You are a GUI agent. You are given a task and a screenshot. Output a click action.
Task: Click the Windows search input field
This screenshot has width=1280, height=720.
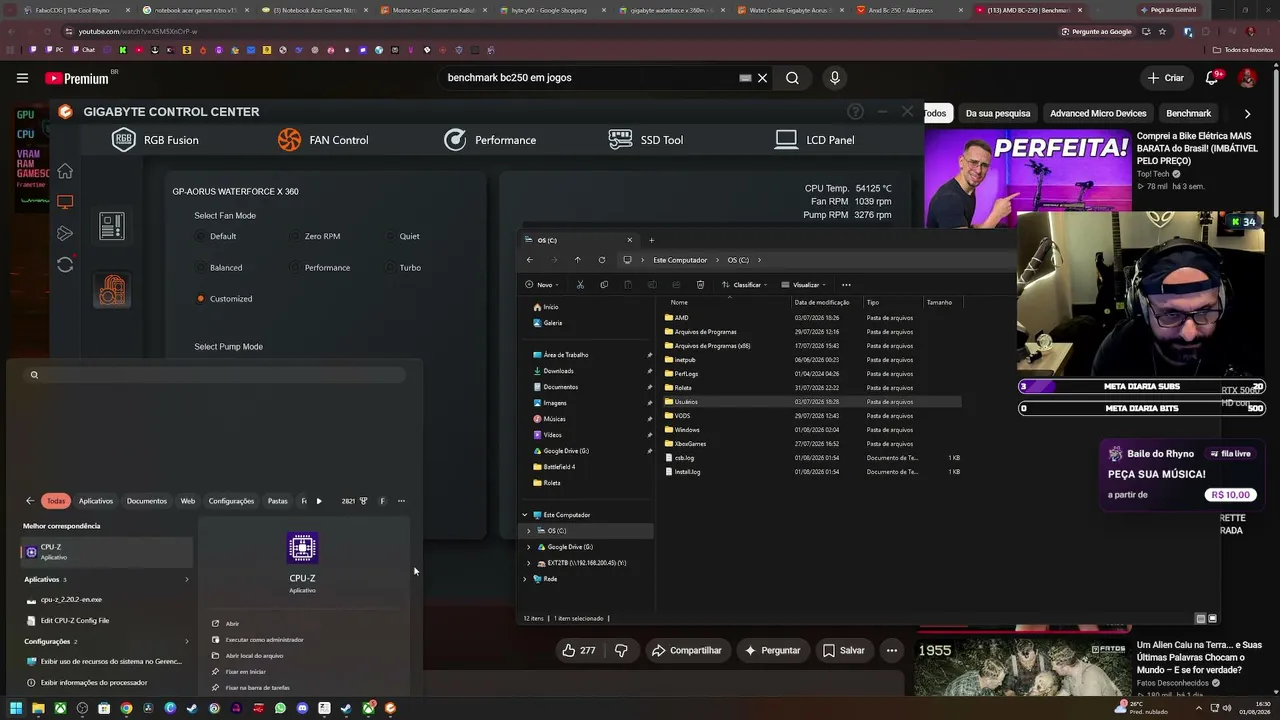point(216,375)
